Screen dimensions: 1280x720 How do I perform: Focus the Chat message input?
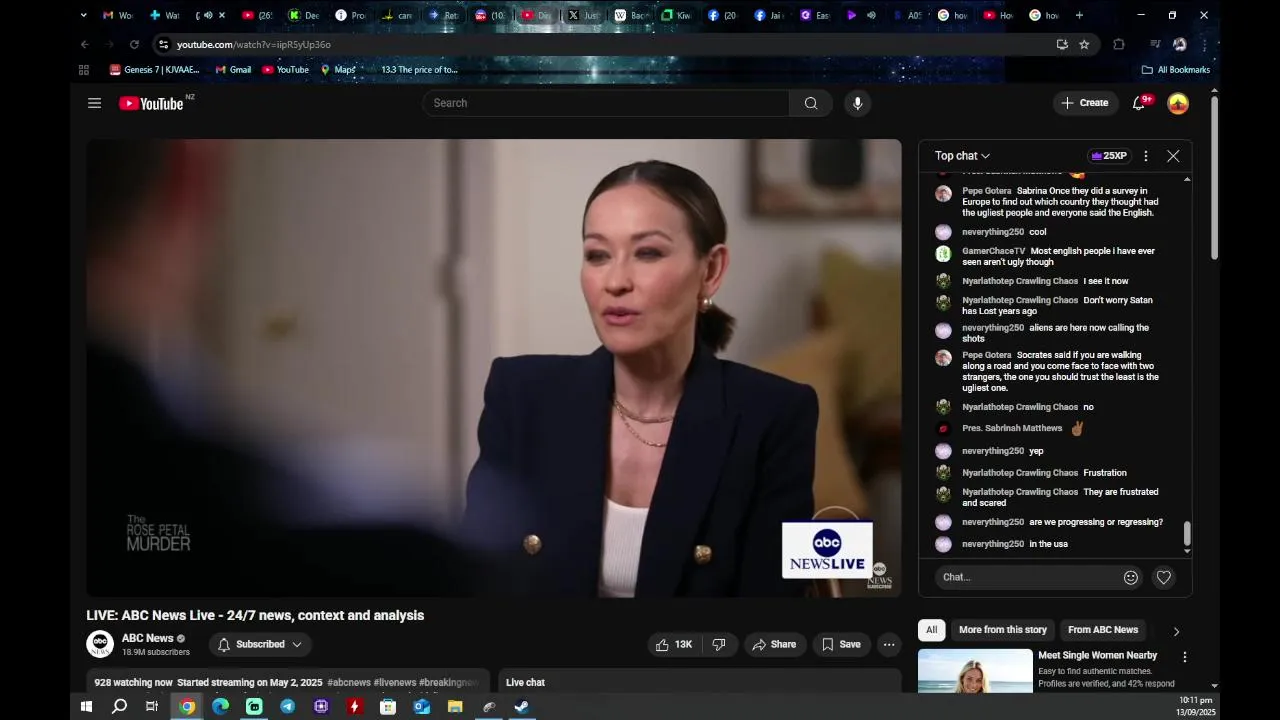pyautogui.click(x=1028, y=577)
